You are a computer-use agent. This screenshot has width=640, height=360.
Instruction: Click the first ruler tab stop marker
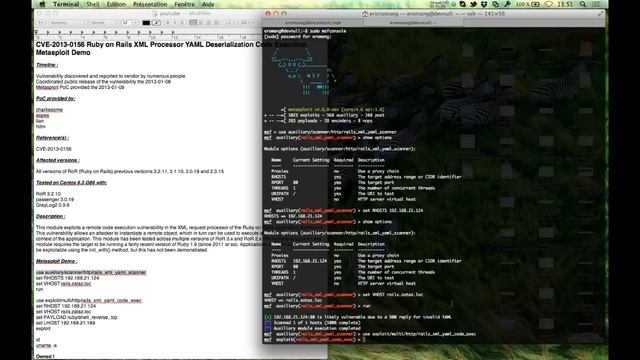(x=48, y=32)
